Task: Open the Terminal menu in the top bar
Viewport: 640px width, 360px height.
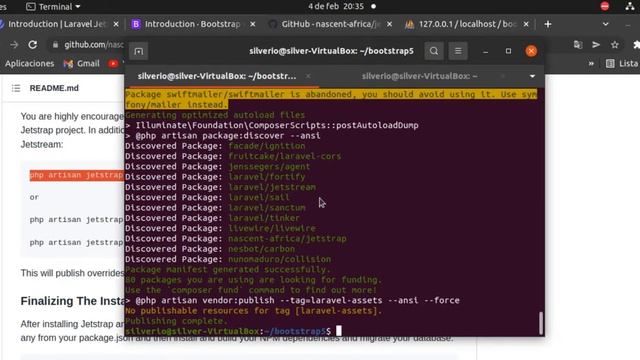Action: click(x=53, y=7)
